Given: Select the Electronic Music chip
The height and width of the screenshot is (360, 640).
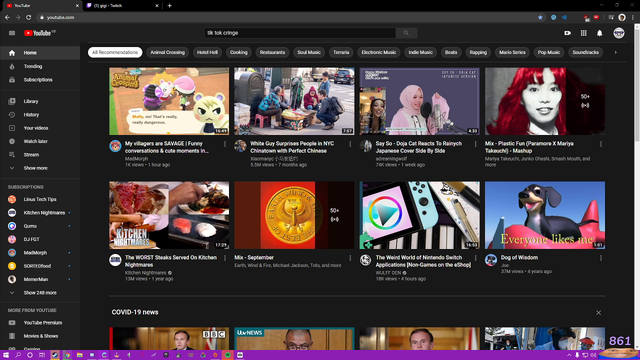Looking at the screenshot, I should [x=379, y=52].
